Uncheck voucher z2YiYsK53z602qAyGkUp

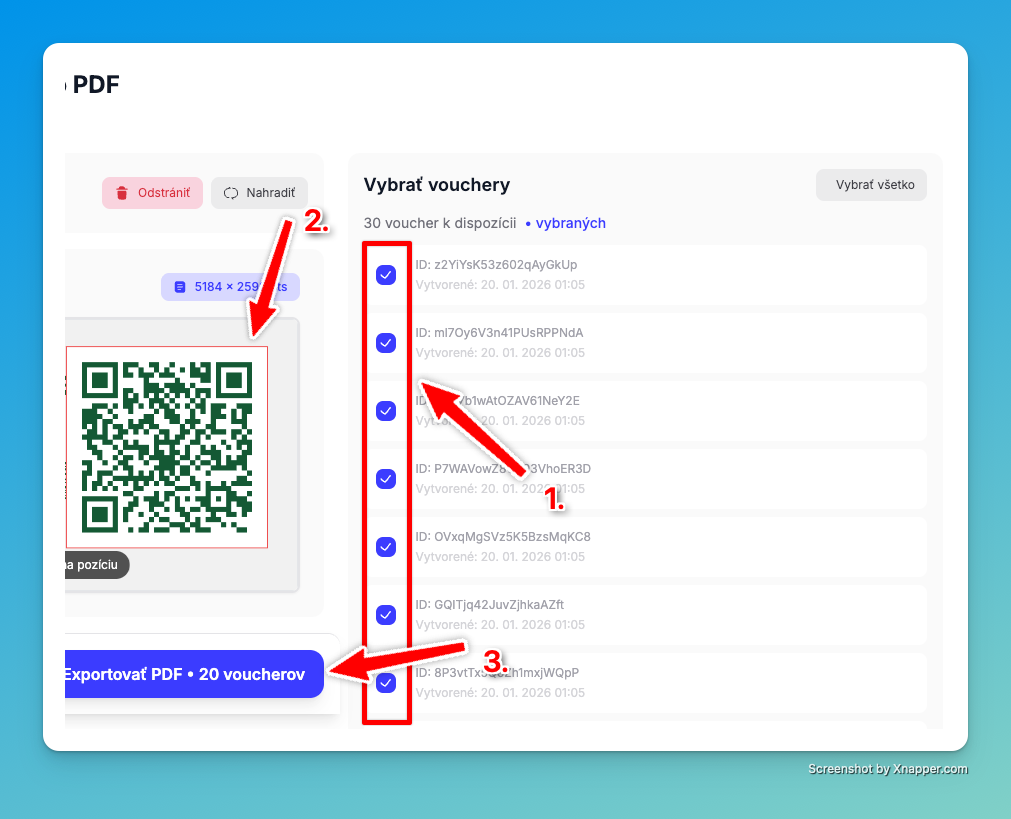coord(386,275)
